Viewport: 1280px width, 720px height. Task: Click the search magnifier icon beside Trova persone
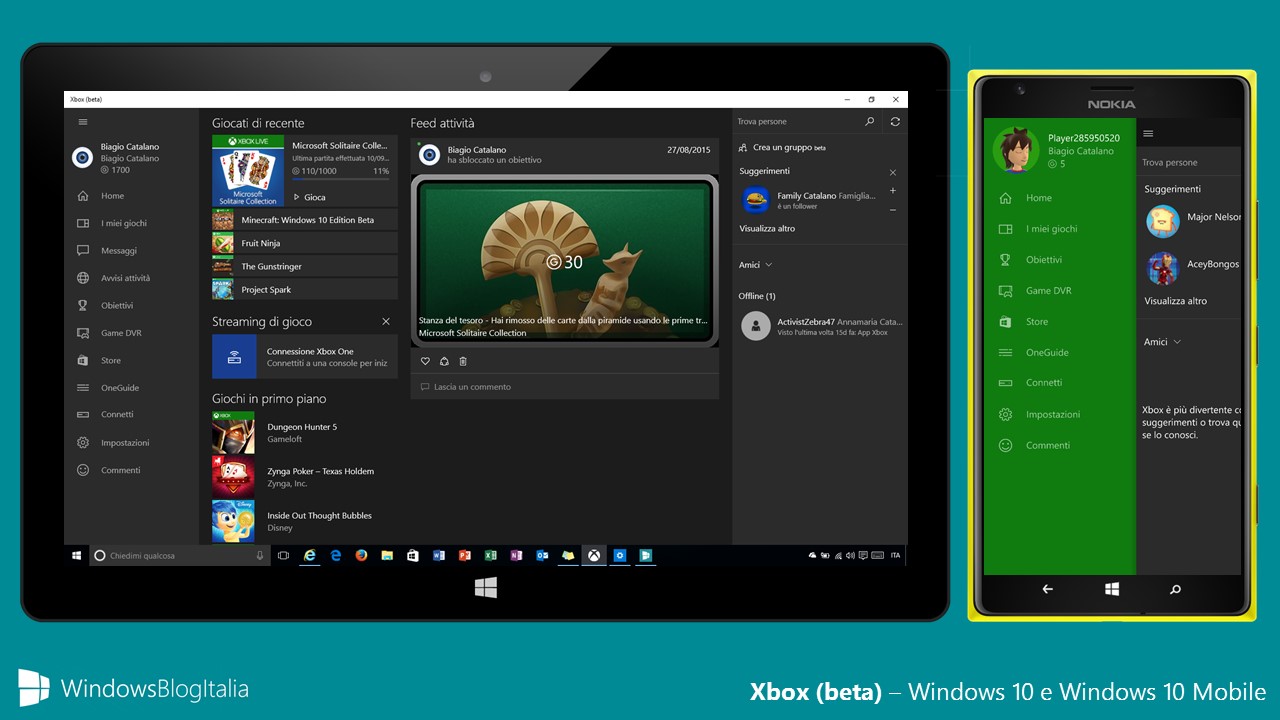(869, 121)
